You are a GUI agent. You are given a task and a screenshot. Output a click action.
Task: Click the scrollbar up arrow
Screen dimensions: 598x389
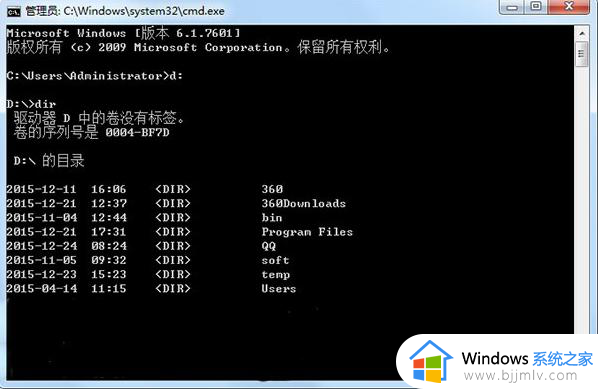[x=582, y=34]
